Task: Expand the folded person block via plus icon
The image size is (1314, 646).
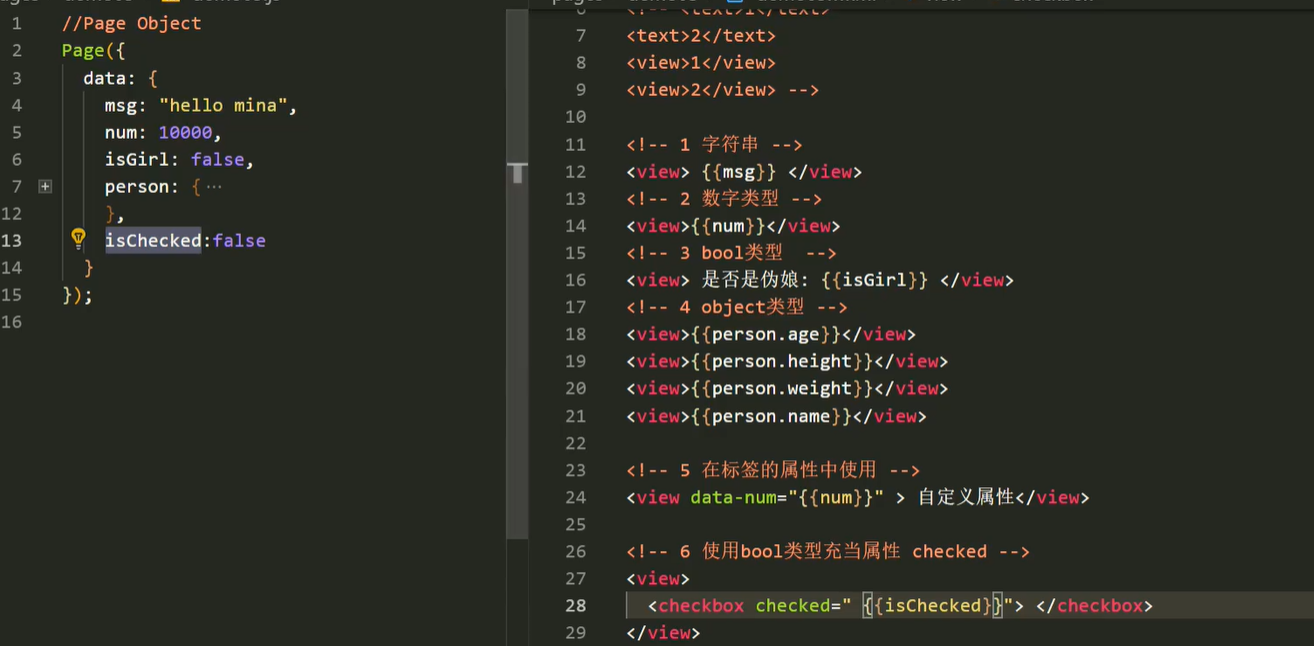Action: tap(45, 186)
